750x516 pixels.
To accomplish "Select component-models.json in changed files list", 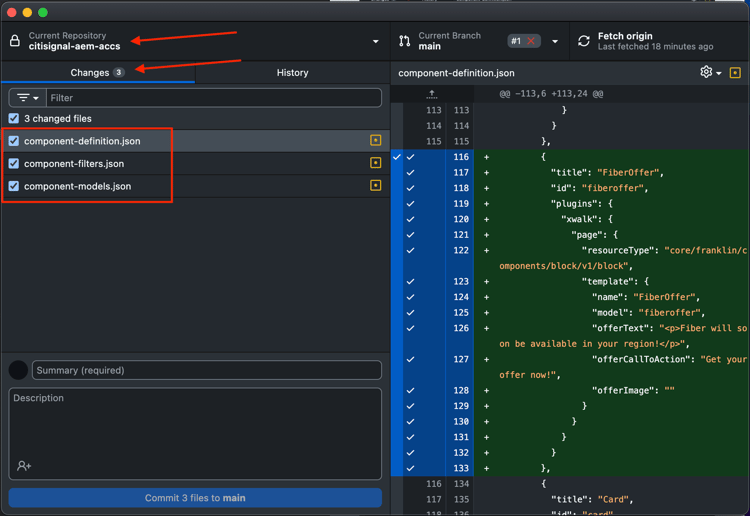I will tap(196, 186).
